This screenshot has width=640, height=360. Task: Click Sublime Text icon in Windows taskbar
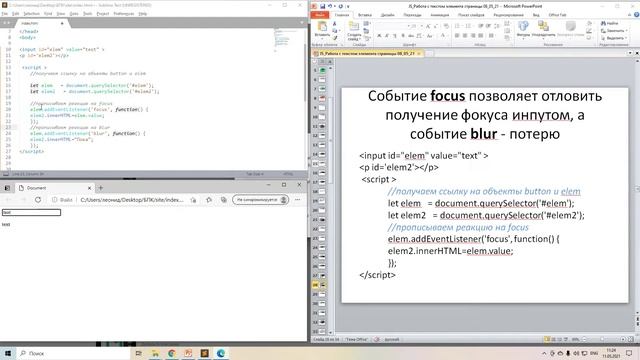204,353
